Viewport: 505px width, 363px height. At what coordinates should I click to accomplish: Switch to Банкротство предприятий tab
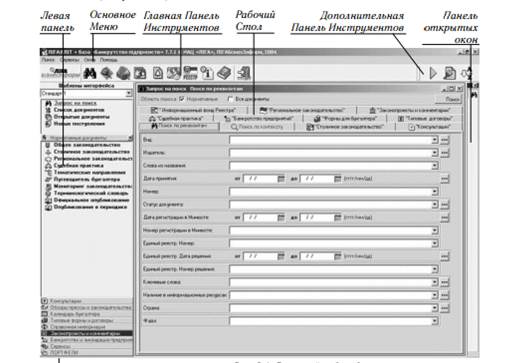click(259, 118)
